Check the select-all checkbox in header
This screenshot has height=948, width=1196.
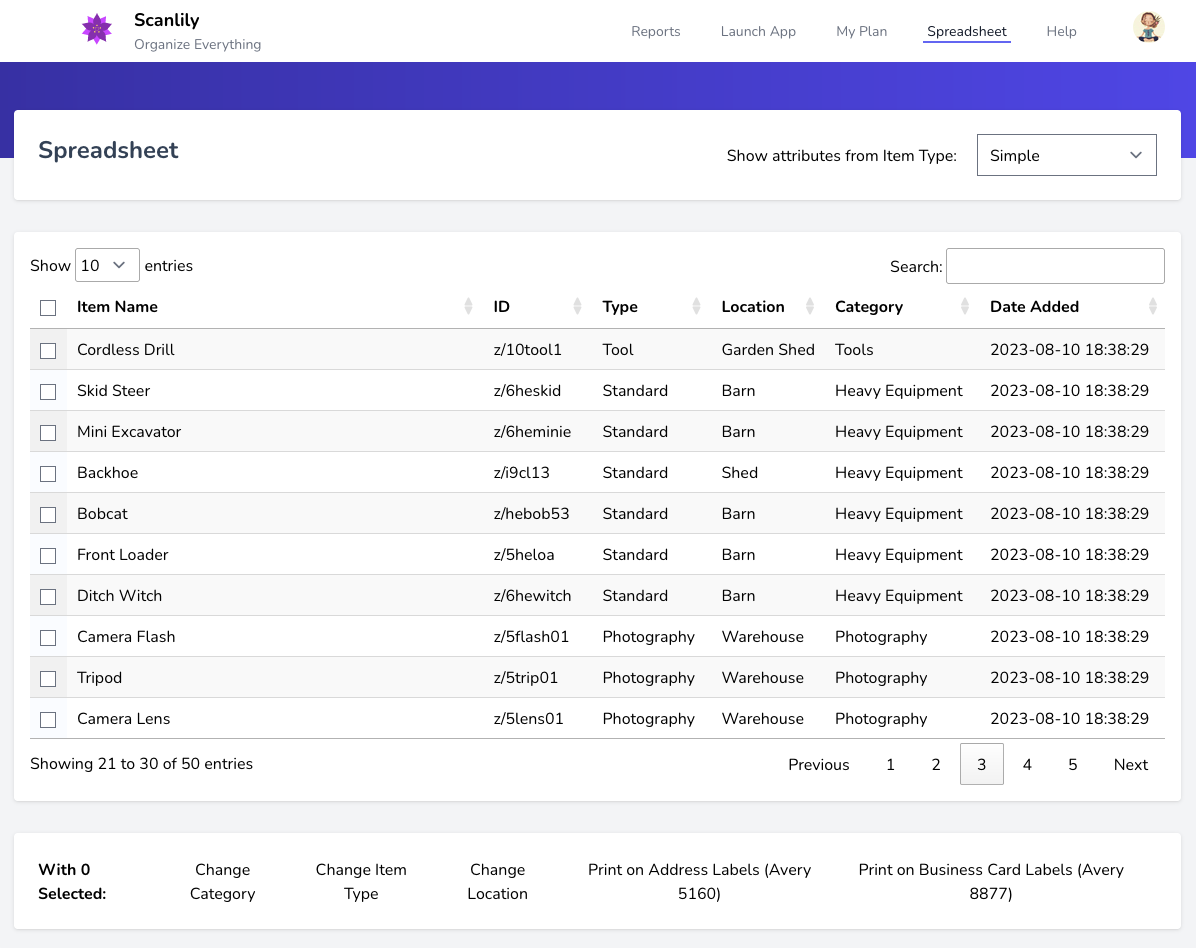pyautogui.click(x=48, y=308)
